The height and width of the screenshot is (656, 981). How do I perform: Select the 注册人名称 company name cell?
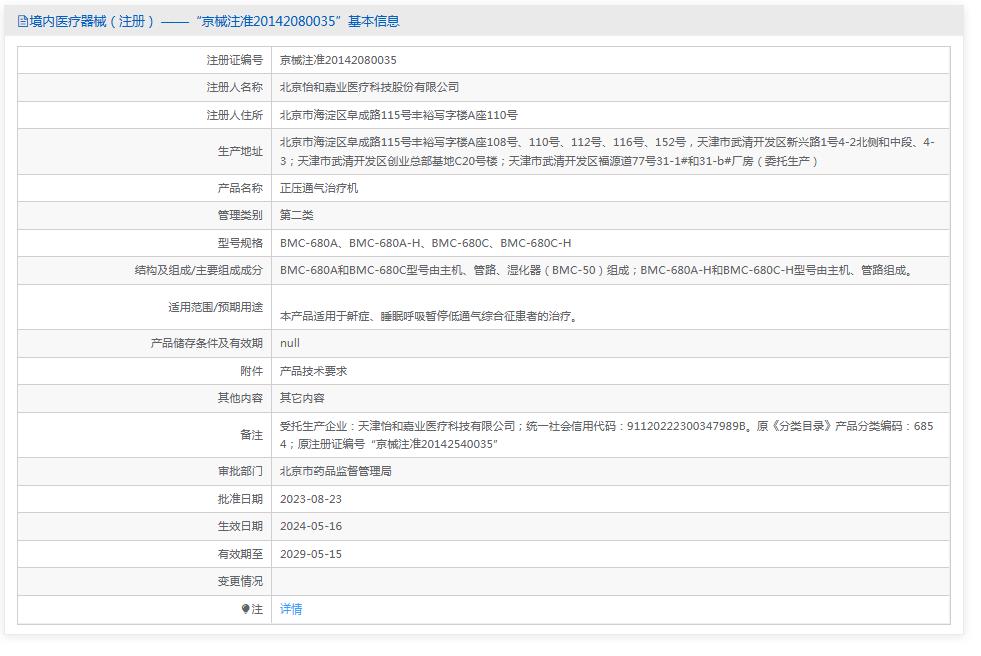370,87
